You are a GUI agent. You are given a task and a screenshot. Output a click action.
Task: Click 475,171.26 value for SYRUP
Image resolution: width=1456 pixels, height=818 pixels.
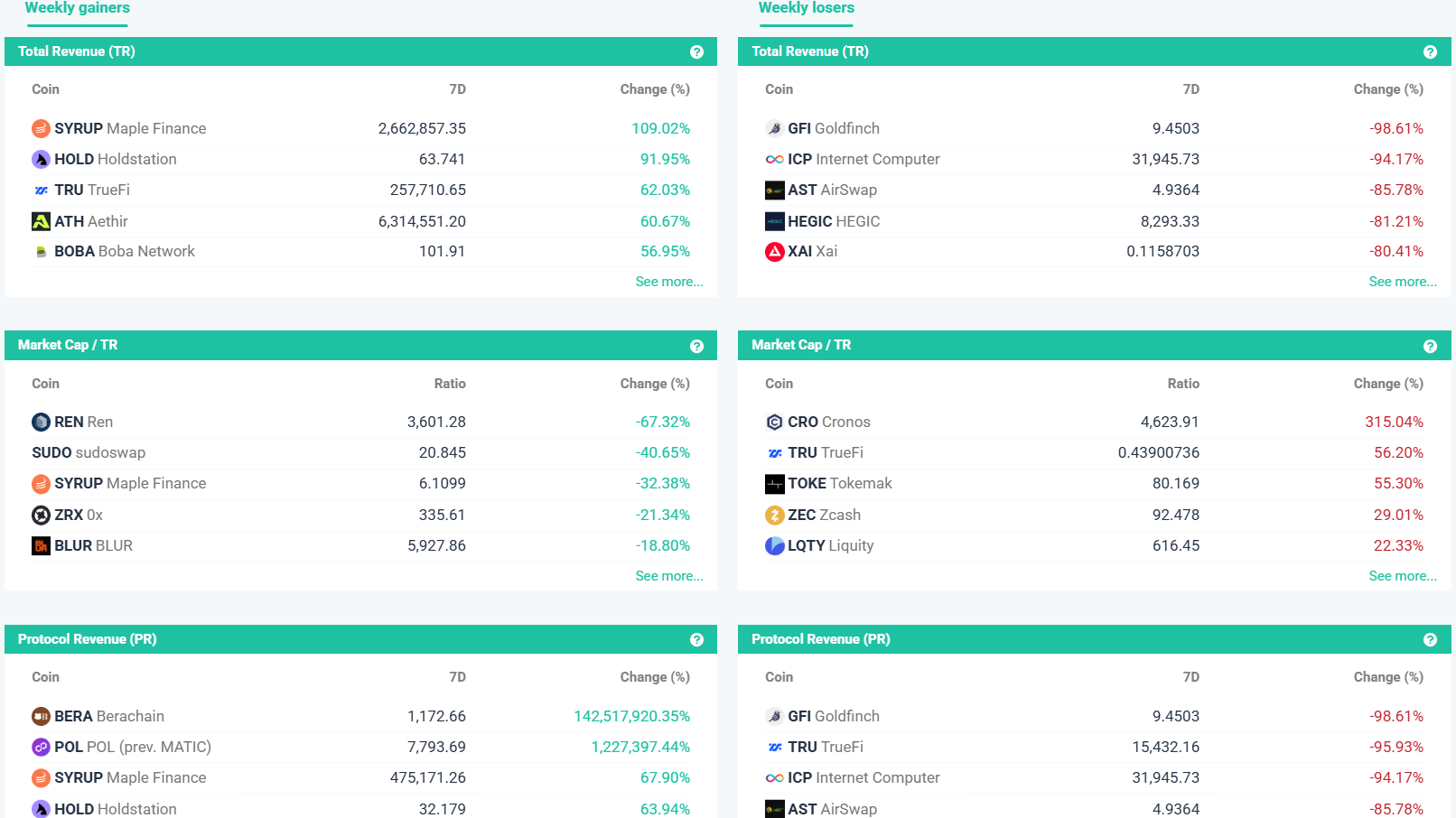click(428, 777)
